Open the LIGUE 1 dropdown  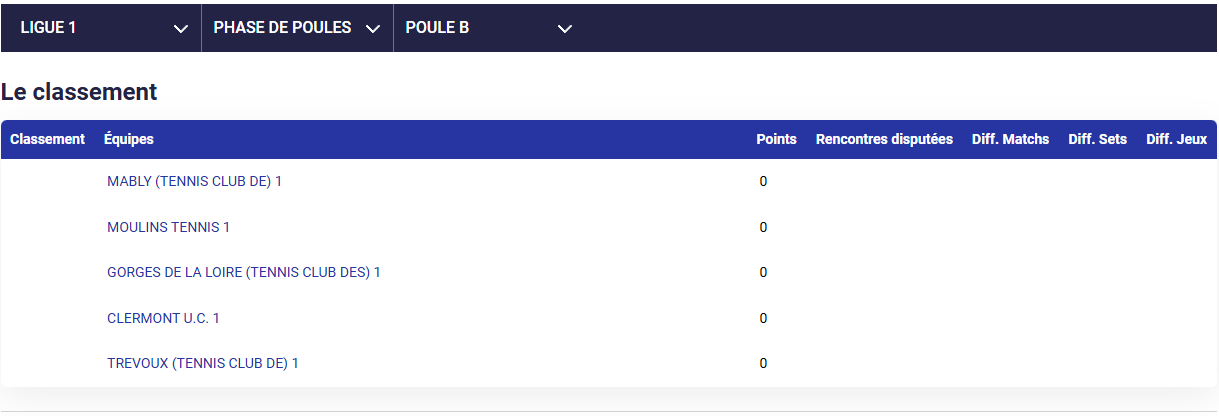click(x=102, y=28)
